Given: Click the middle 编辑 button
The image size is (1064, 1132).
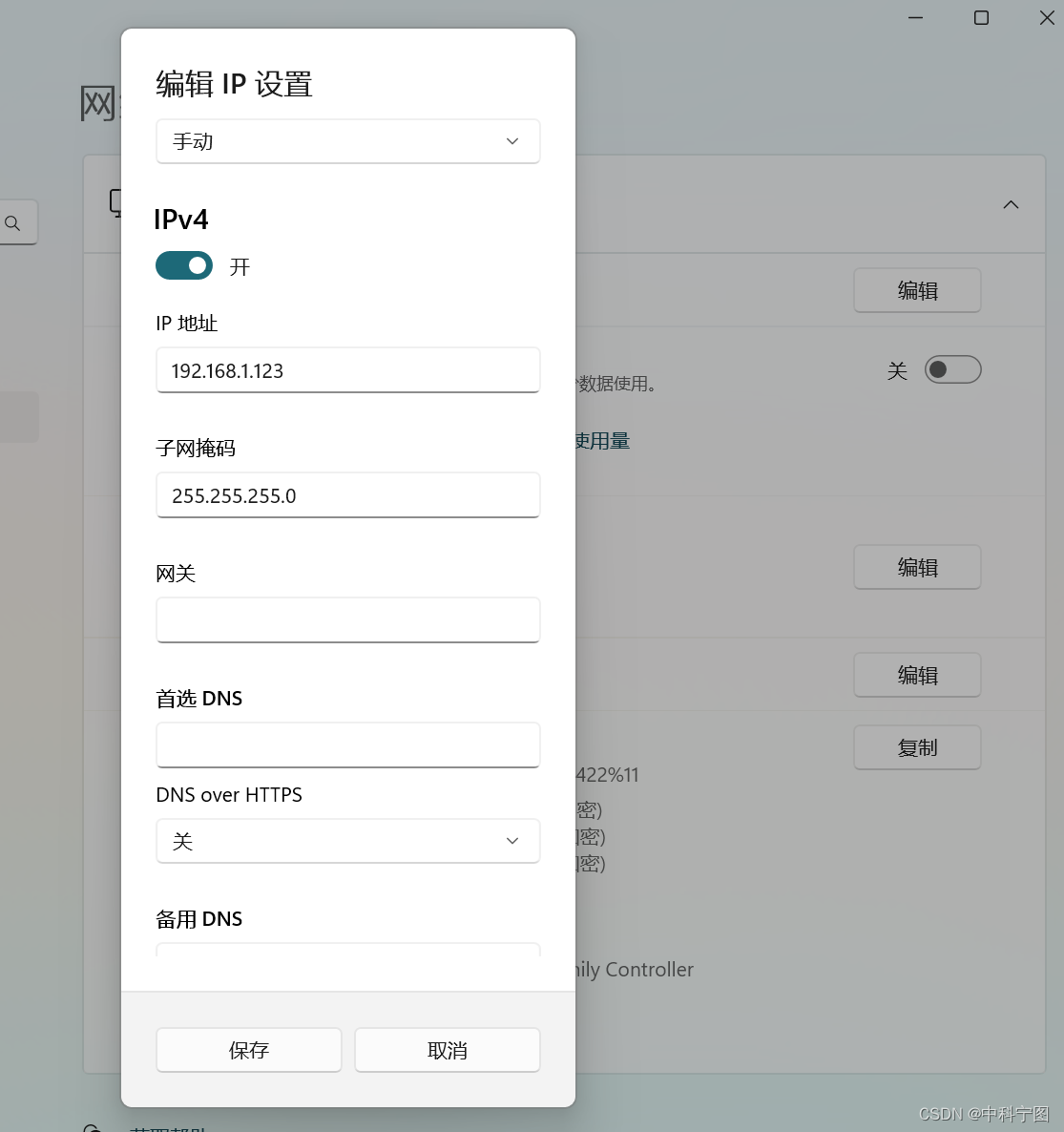Looking at the screenshot, I should [x=916, y=566].
